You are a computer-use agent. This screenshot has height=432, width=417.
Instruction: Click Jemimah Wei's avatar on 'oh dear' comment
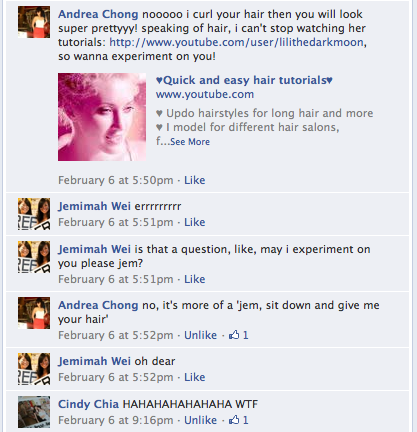(34, 369)
